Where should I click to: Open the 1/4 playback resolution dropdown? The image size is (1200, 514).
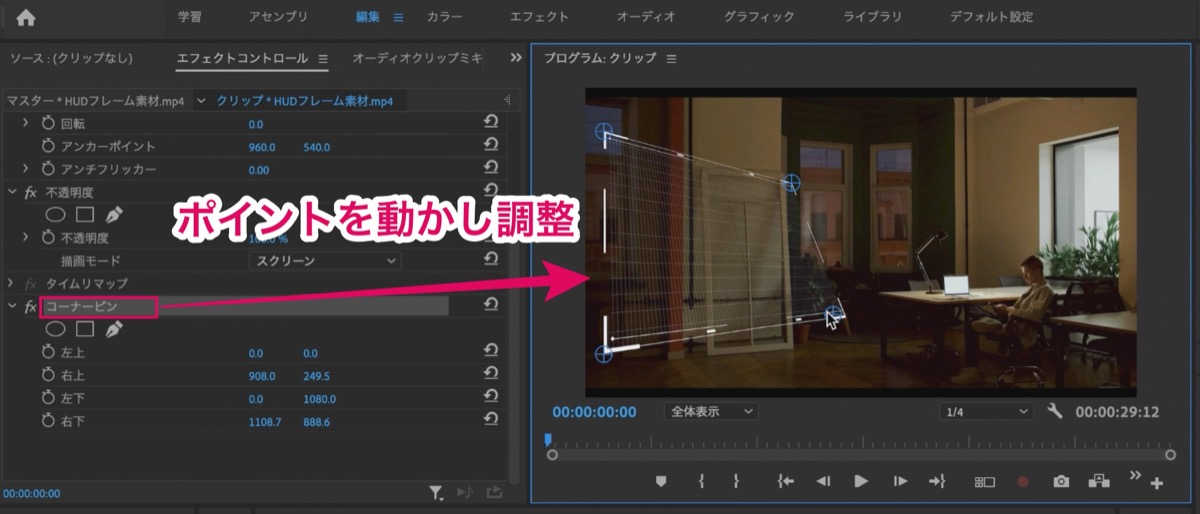[985, 411]
